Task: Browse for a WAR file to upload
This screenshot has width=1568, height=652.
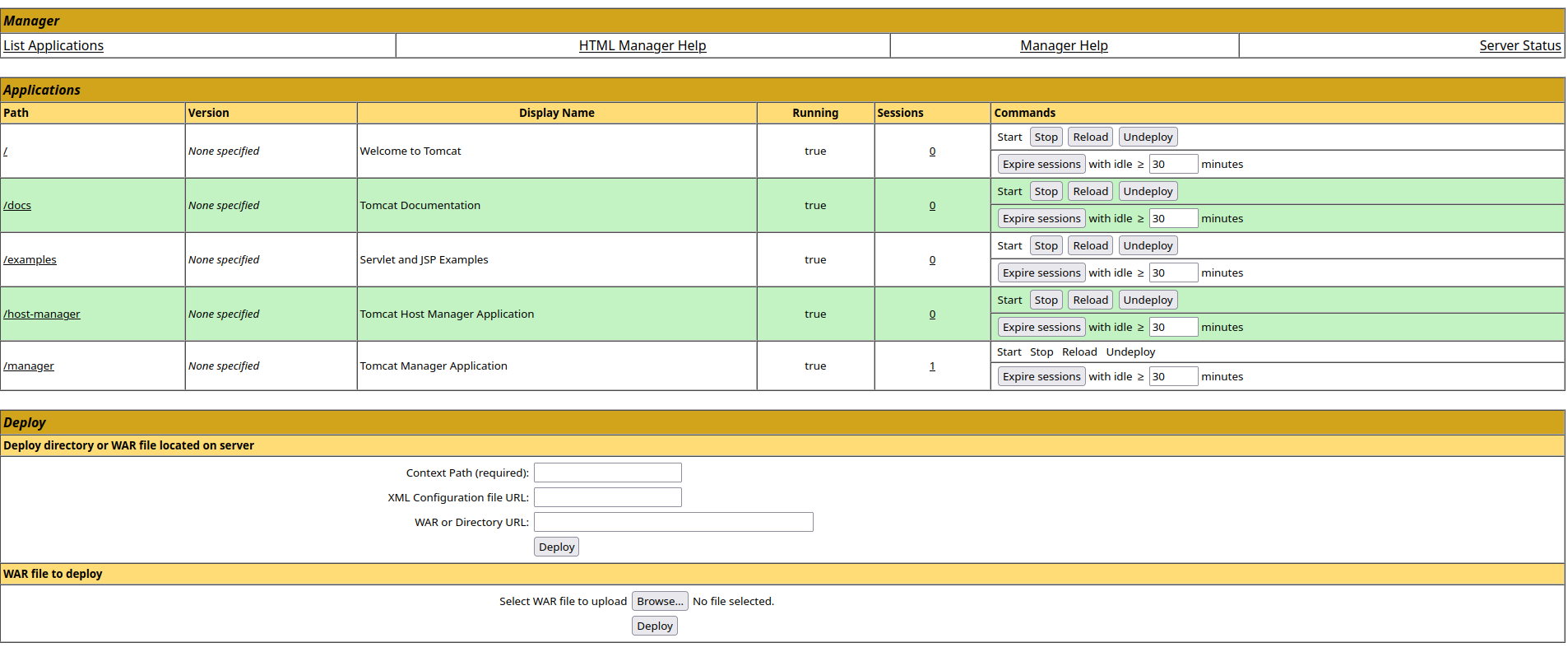Action: pos(660,602)
